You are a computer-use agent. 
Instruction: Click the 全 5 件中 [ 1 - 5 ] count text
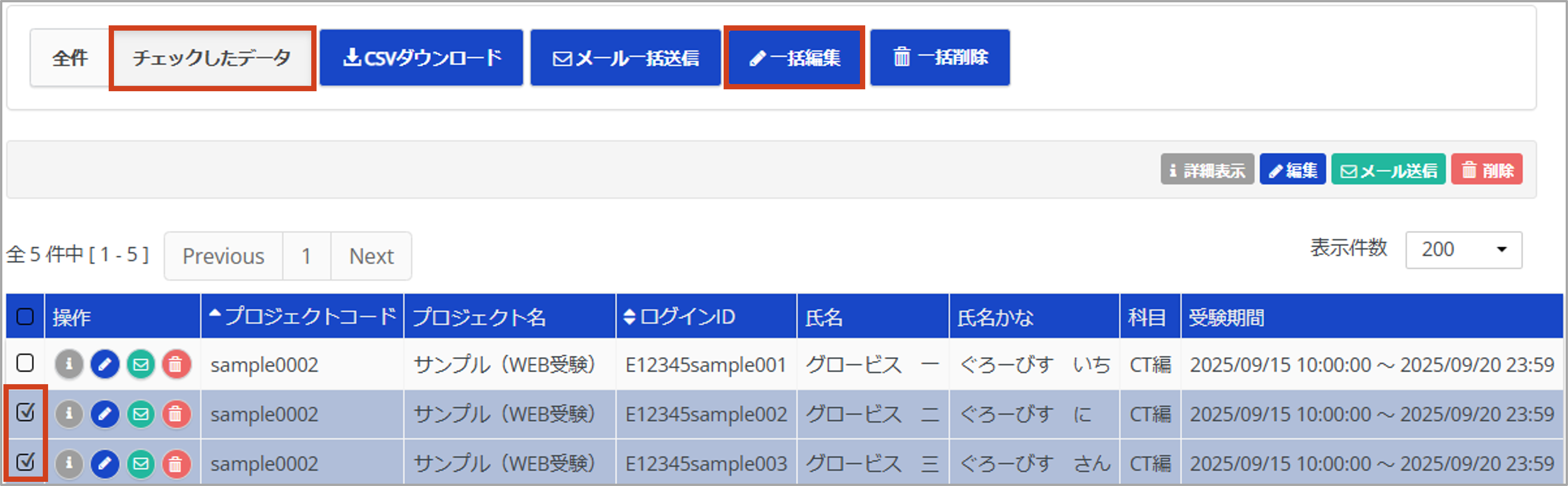78,254
